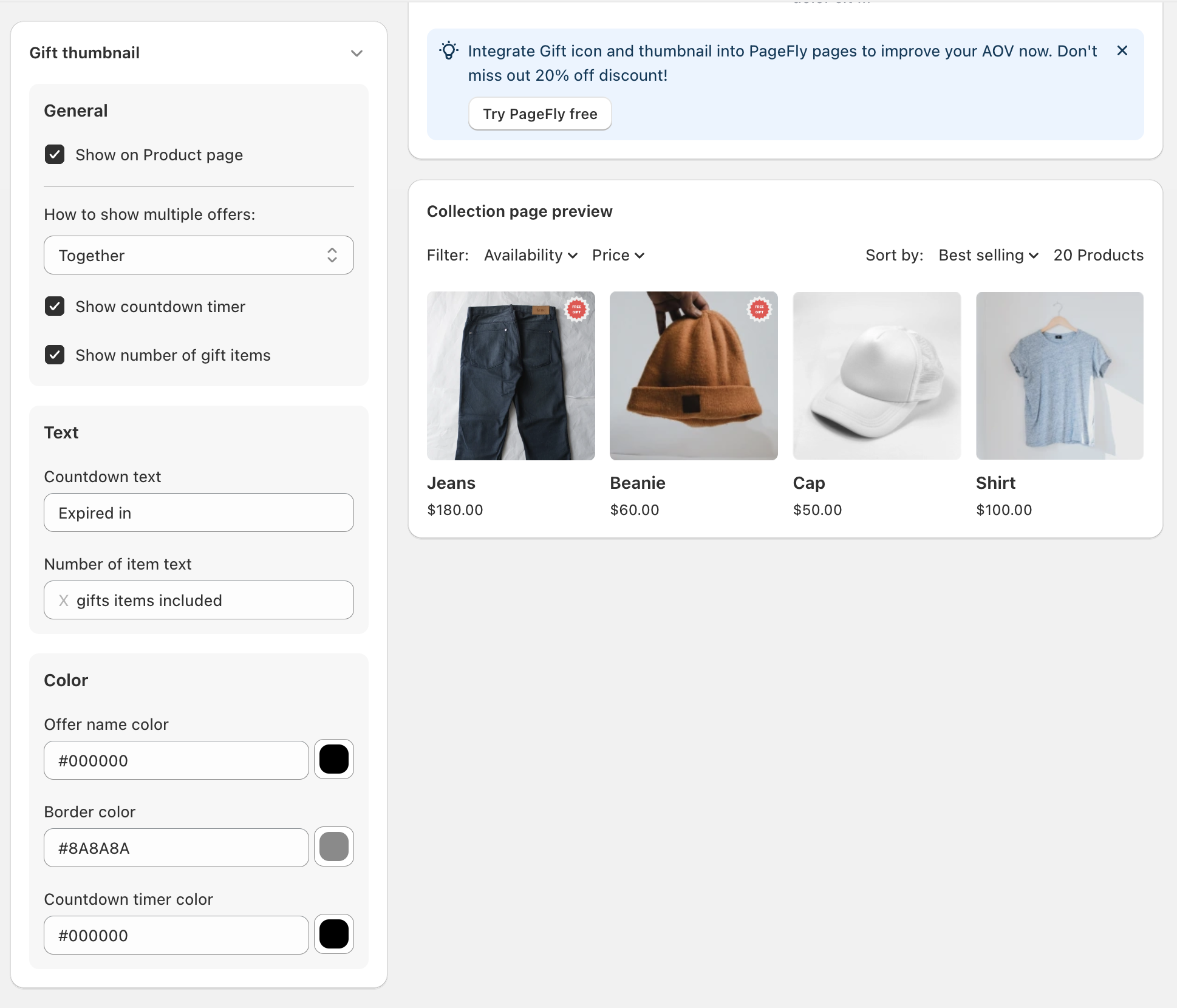1177x1008 pixels.
Task: Open the Offer name color swatch
Action: (333, 760)
